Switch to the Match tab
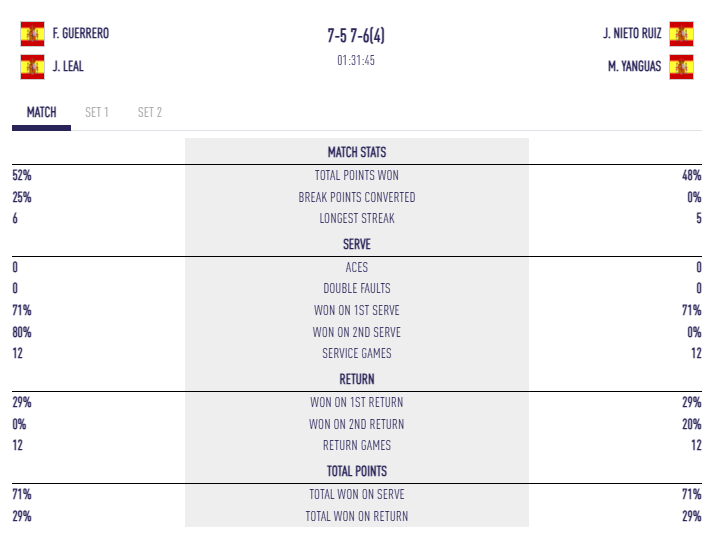Viewport: 708px width, 539px height. coord(41,112)
